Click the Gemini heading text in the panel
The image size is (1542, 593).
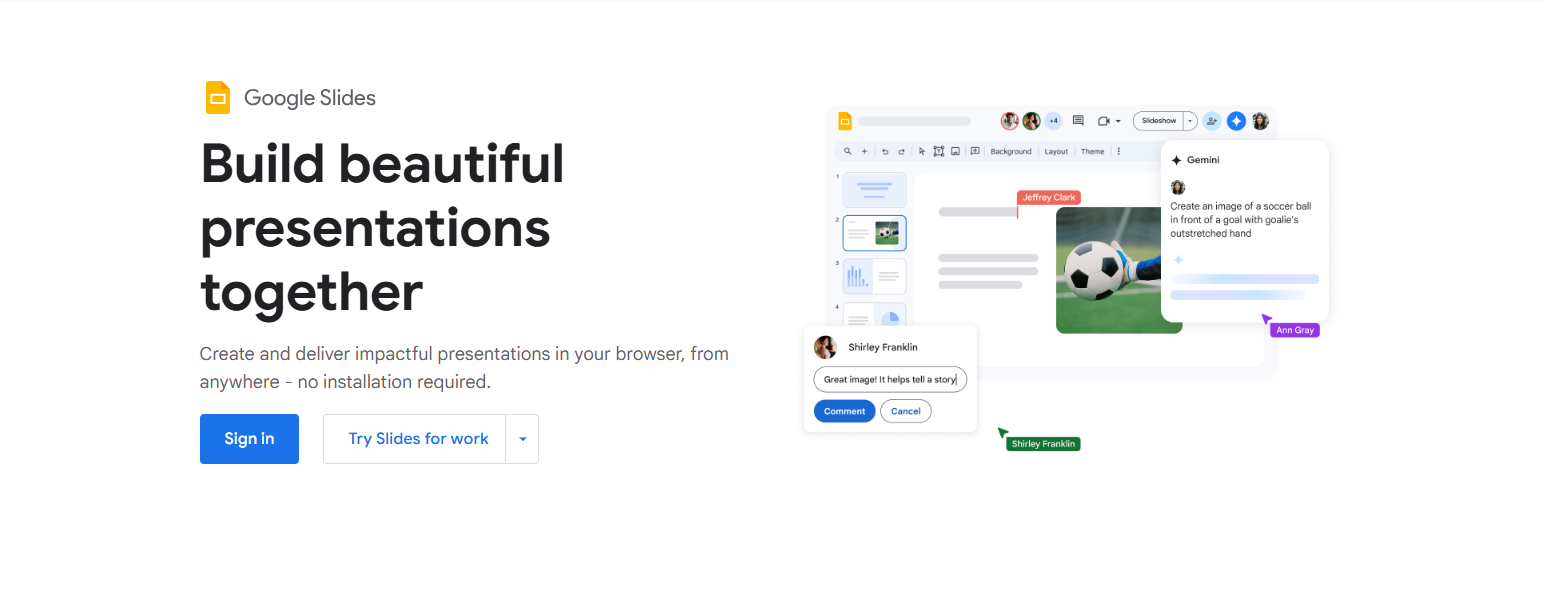coord(1203,160)
